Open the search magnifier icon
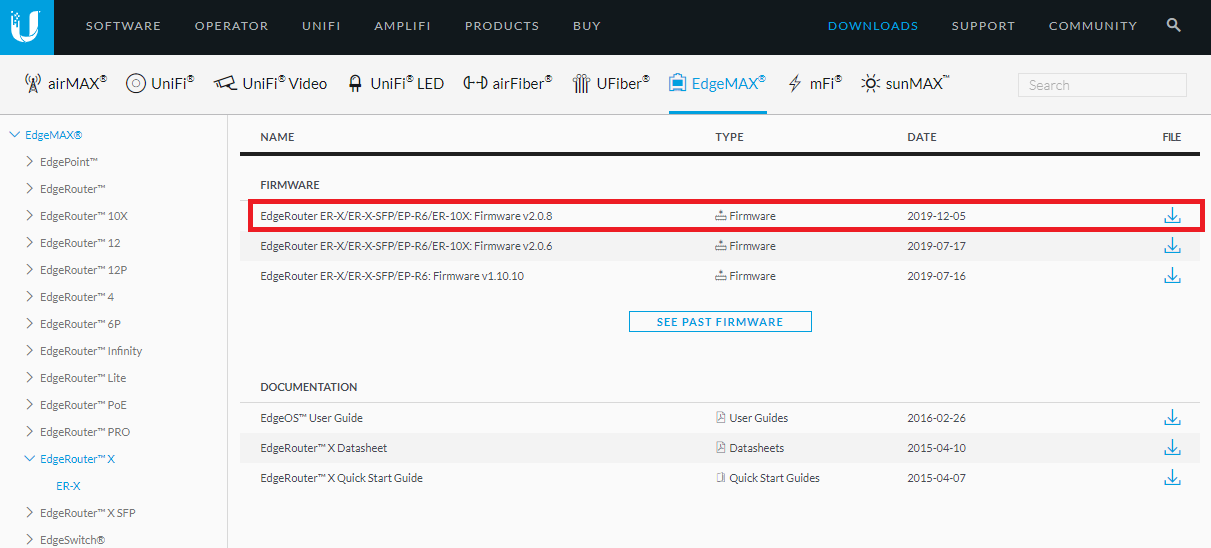Viewport: 1211px width, 548px height. [x=1174, y=26]
